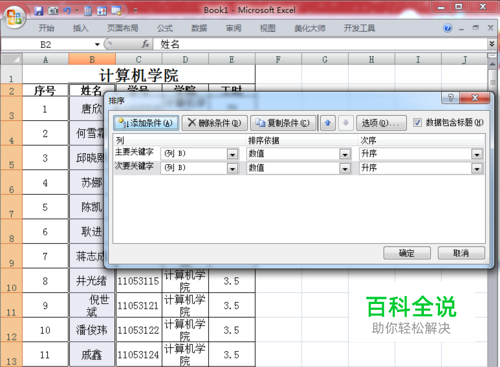Viewport: 500px width, 367px height.
Task: Click cell containing 11053115
Action: (x=138, y=281)
